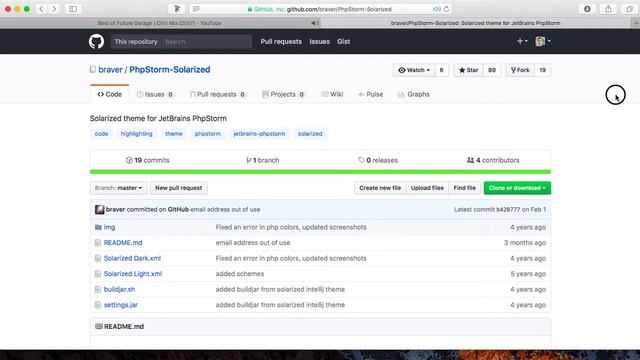The image size is (640, 360).
Task: Select the 'theme' topic tag
Action: 173,134
